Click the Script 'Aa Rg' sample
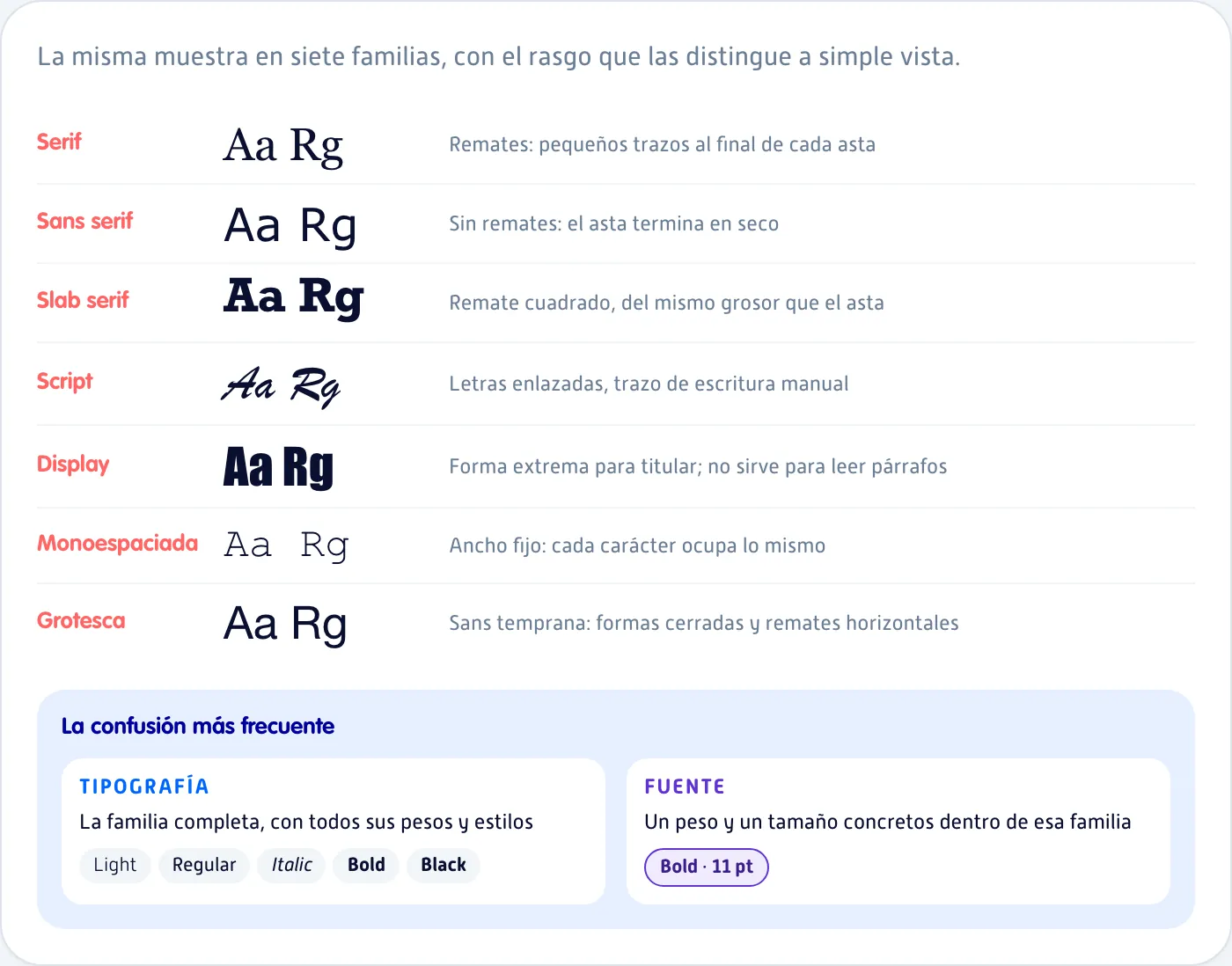Screen dimensions: 1232x966 [281, 386]
